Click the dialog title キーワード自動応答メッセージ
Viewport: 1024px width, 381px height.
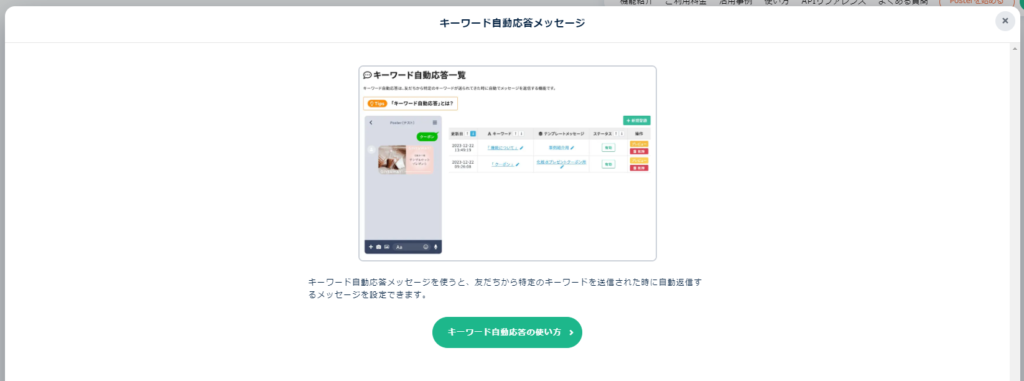512,24
